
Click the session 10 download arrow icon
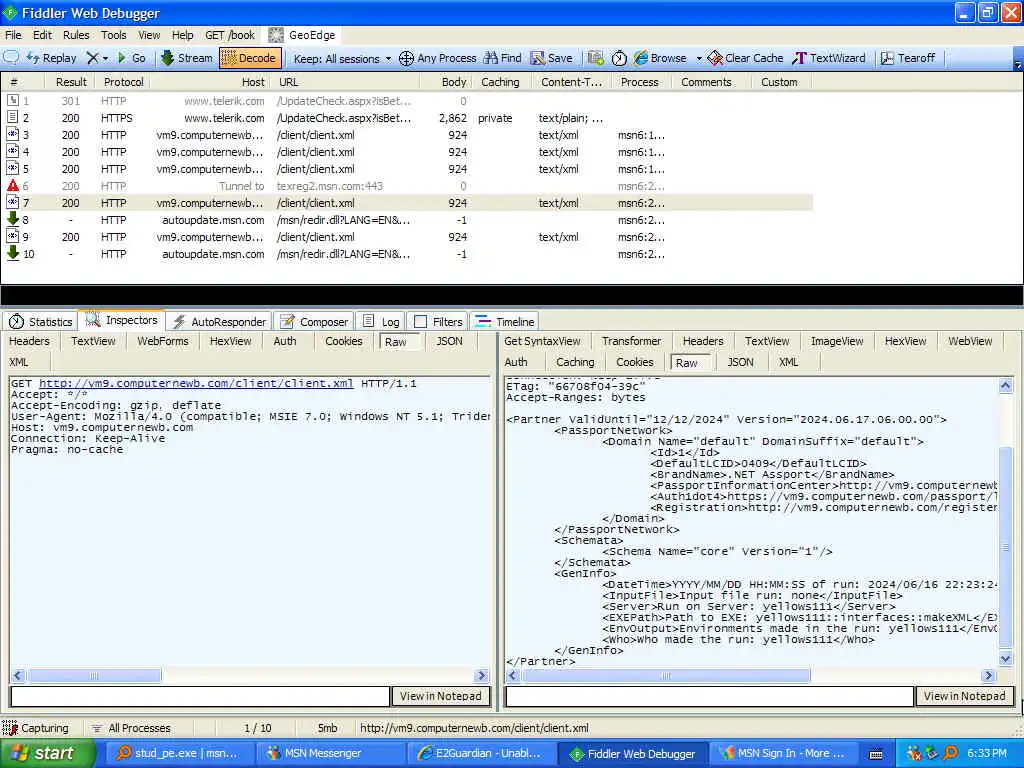tap(12, 253)
